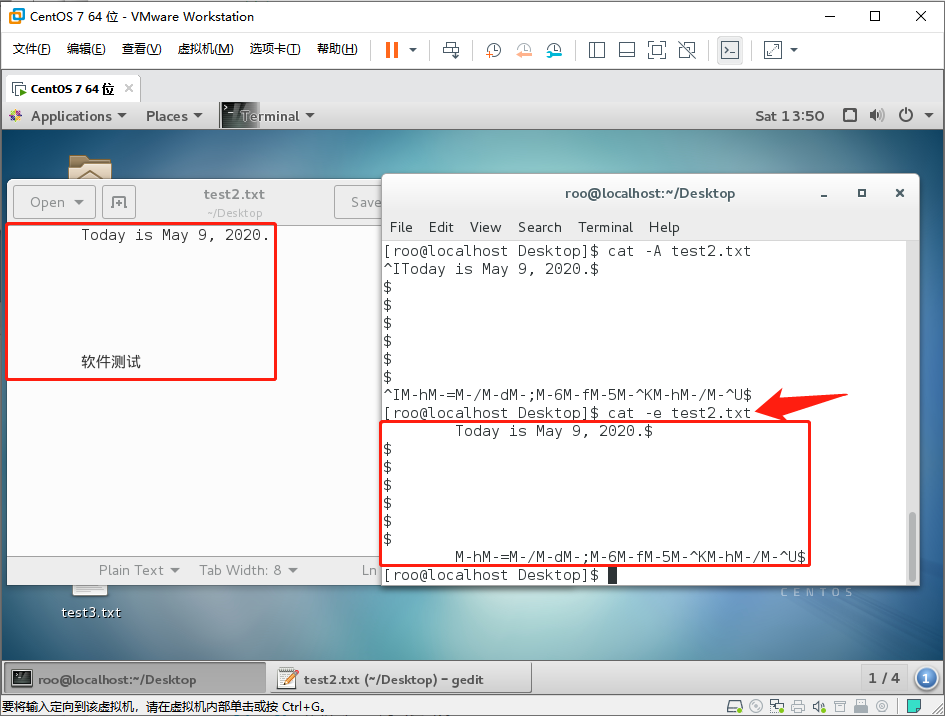Image resolution: width=945 pixels, height=716 pixels.
Task: Revert the VM to its last snapshot
Action: click(x=523, y=50)
